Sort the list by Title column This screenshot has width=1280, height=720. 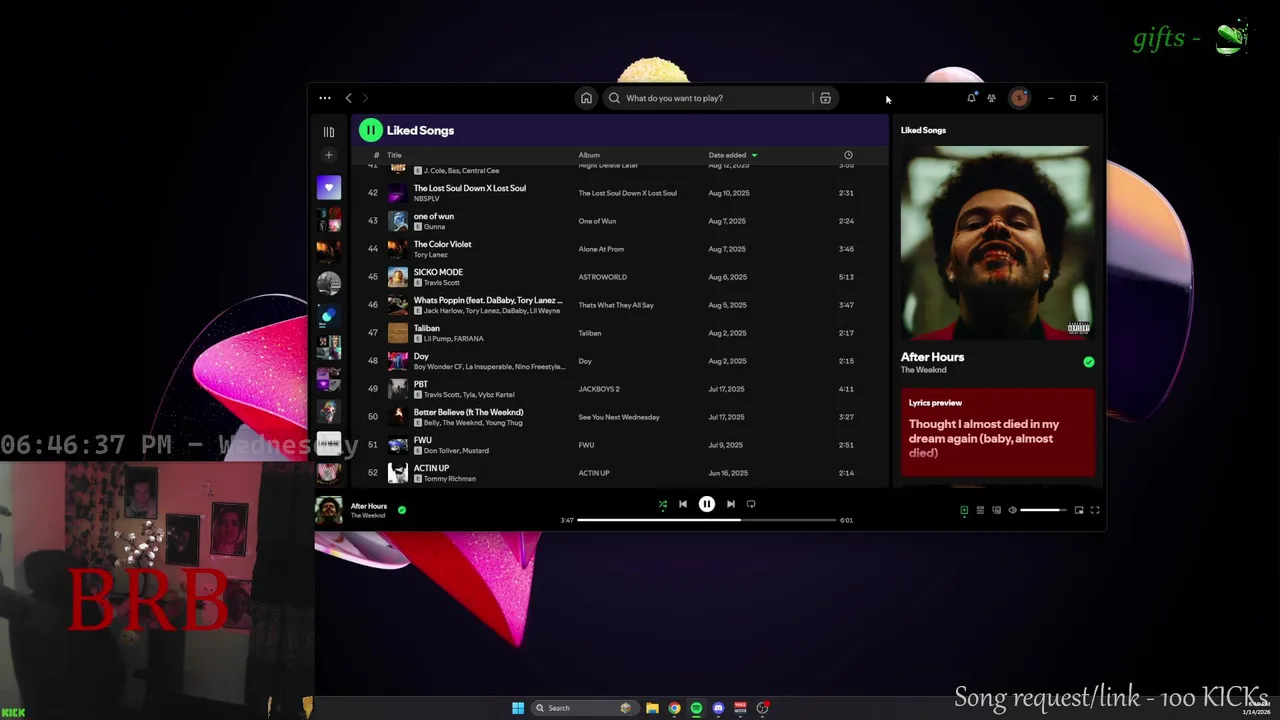pos(394,155)
